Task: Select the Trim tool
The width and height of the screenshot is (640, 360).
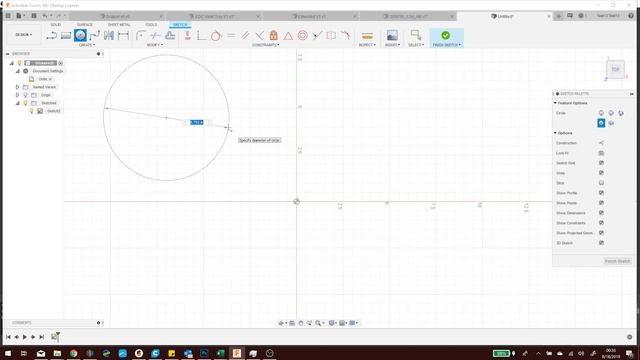Action: 155,36
